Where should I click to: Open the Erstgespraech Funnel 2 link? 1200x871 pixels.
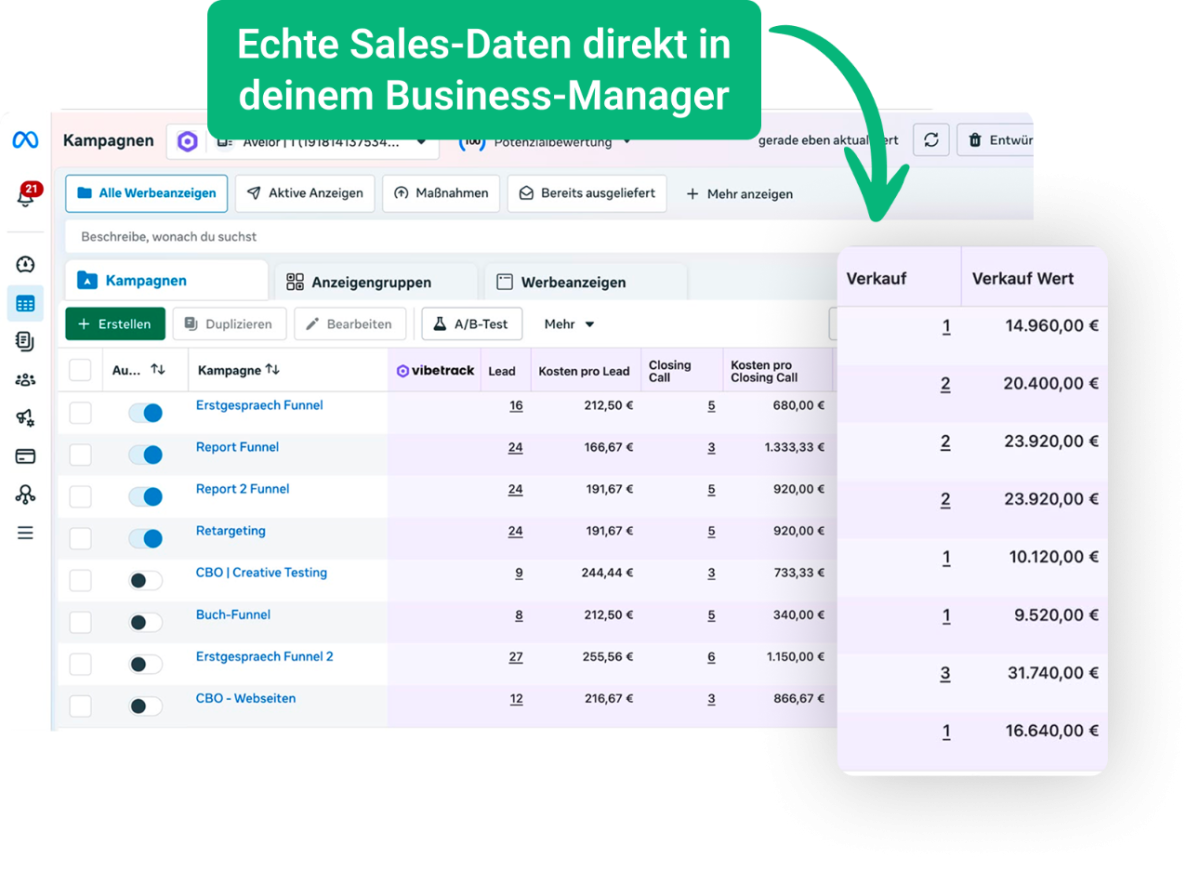point(264,657)
